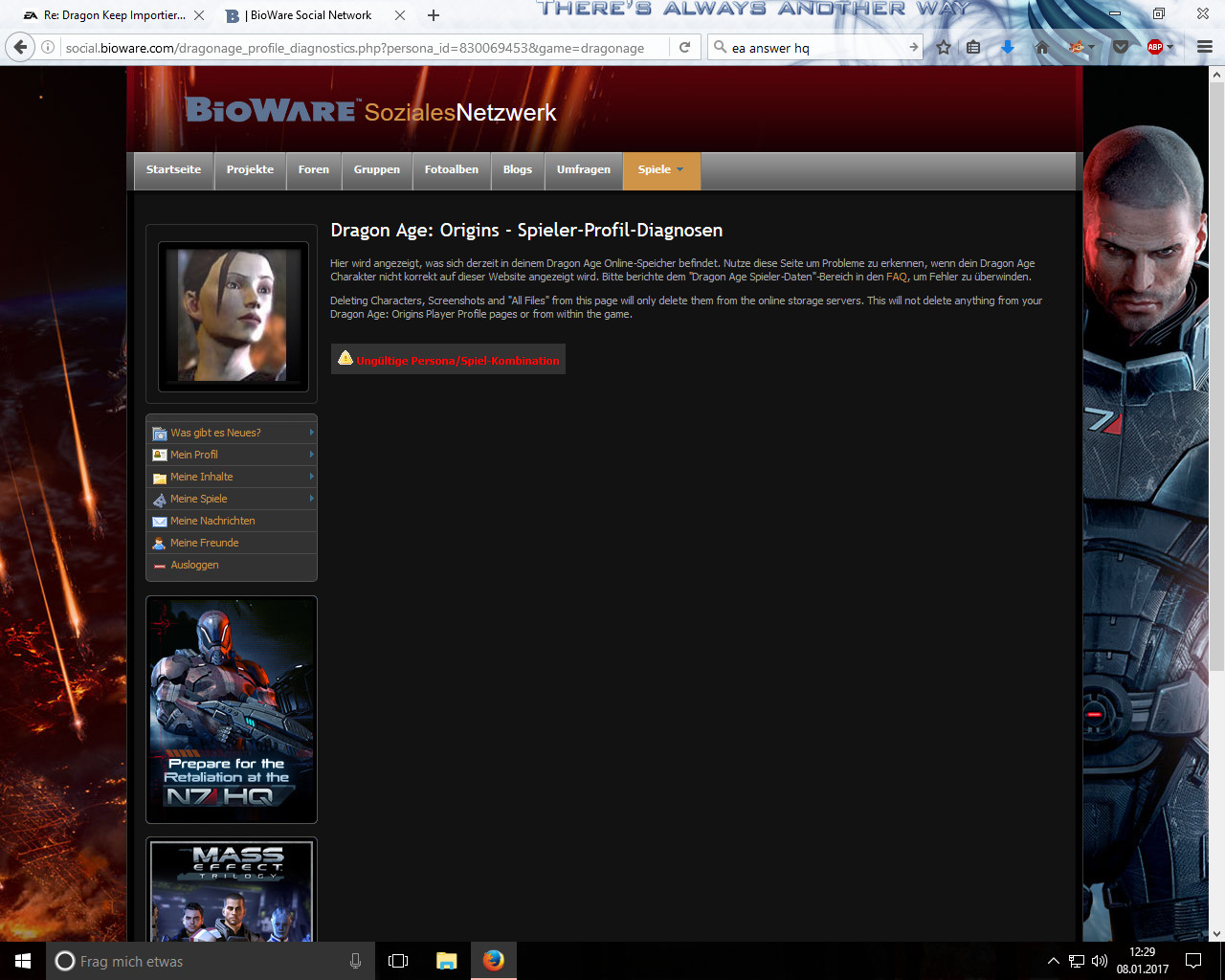Show bookmarks list icon
Screen dimensions: 1225x980
973,47
